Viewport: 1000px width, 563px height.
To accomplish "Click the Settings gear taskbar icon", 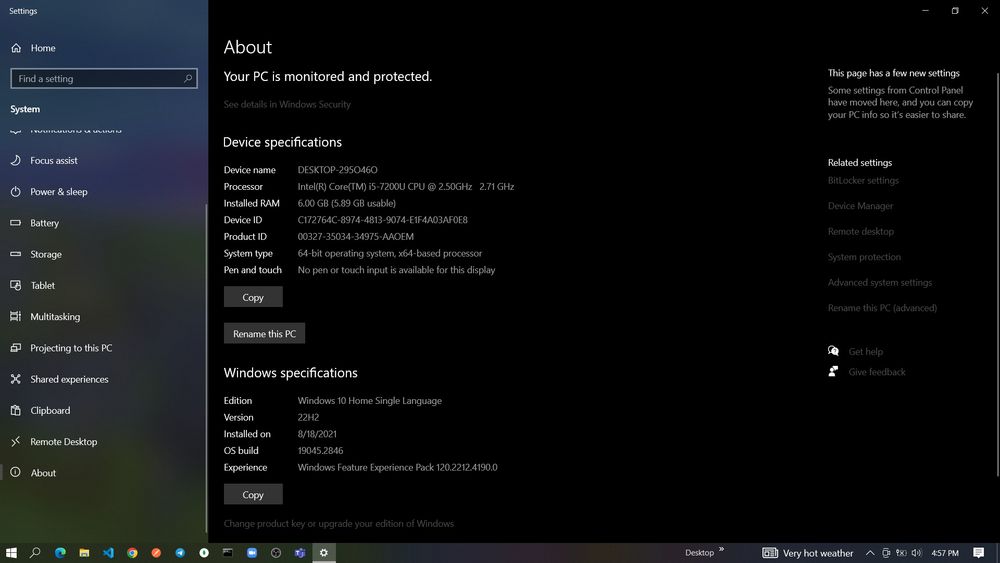I will click(324, 553).
